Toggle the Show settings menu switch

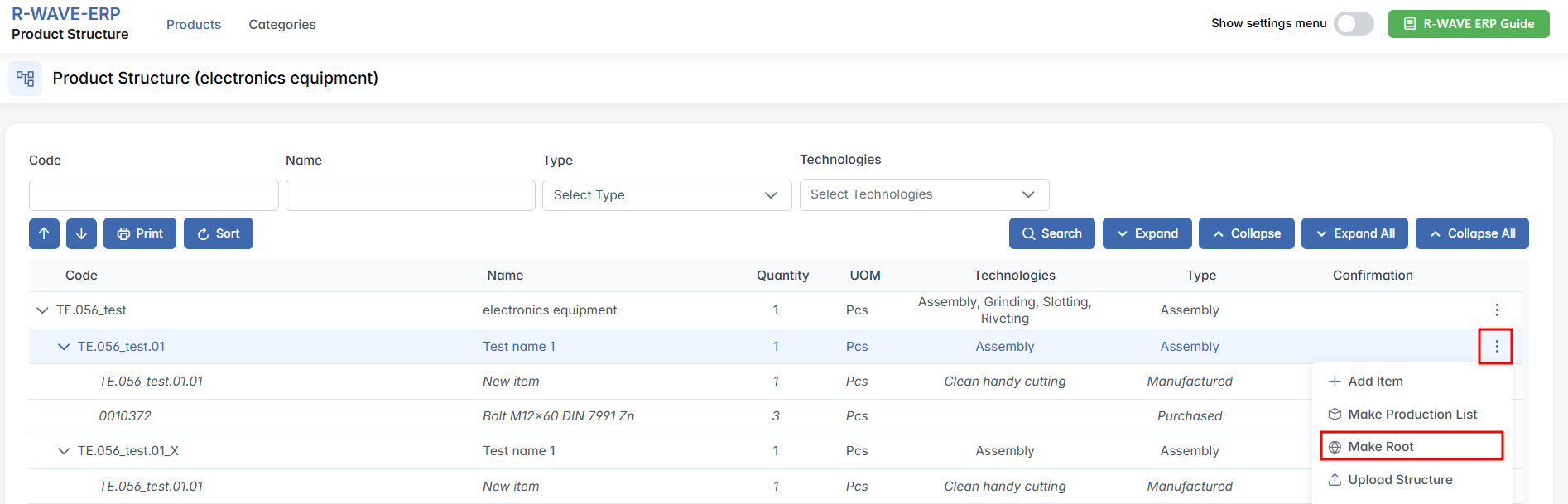(x=1353, y=24)
